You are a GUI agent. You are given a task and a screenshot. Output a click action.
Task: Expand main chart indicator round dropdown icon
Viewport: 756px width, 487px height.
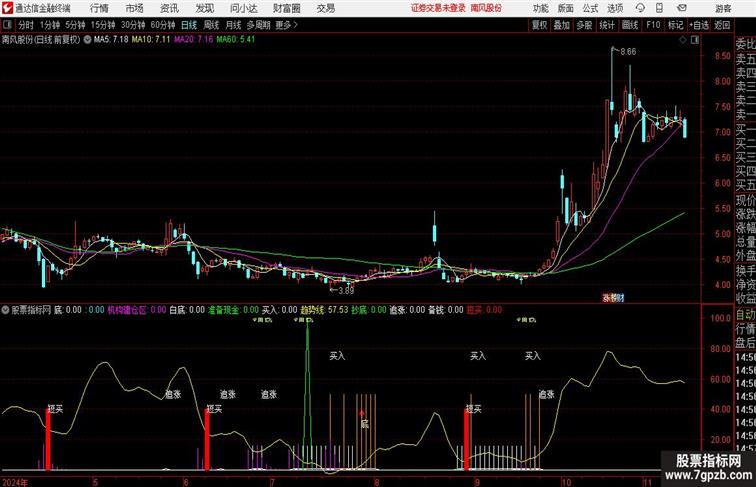point(87,40)
